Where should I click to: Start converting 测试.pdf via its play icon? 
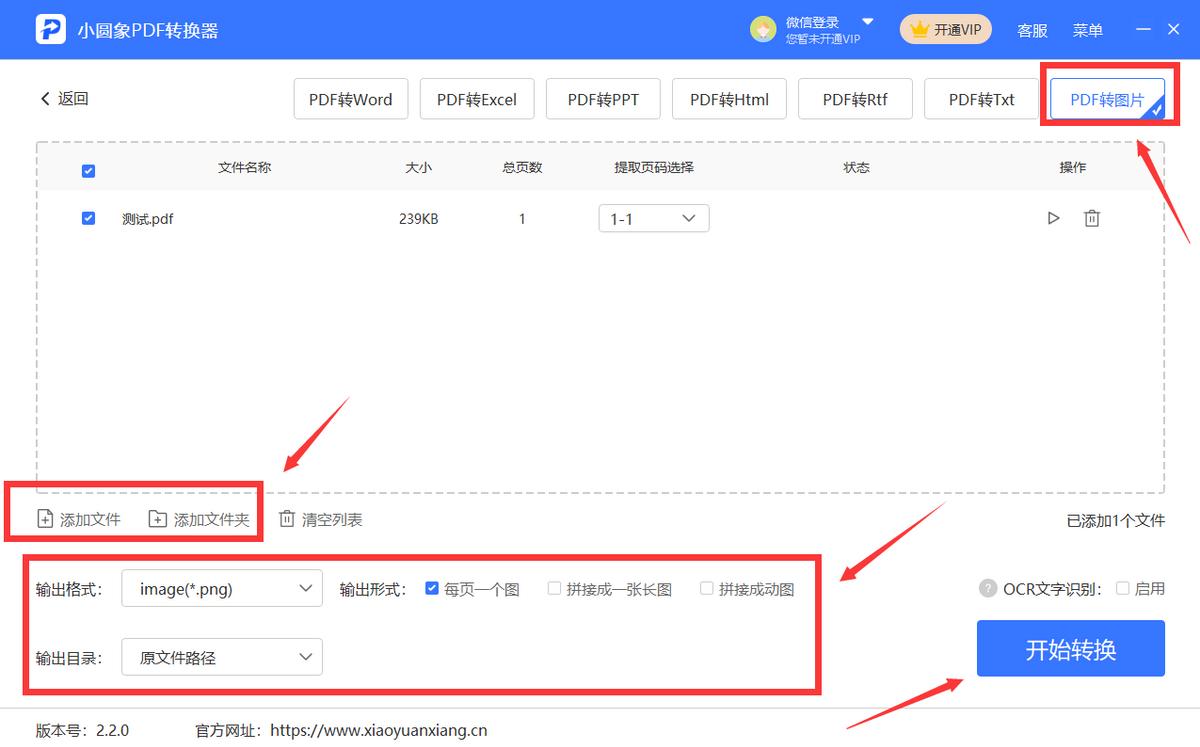tap(1053, 218)
